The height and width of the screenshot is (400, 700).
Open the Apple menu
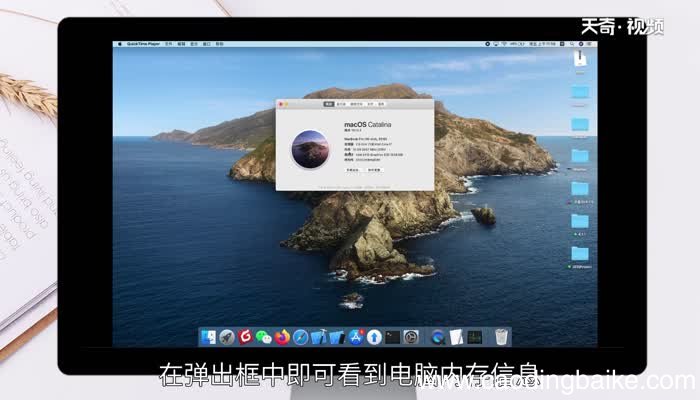[120, 44]
